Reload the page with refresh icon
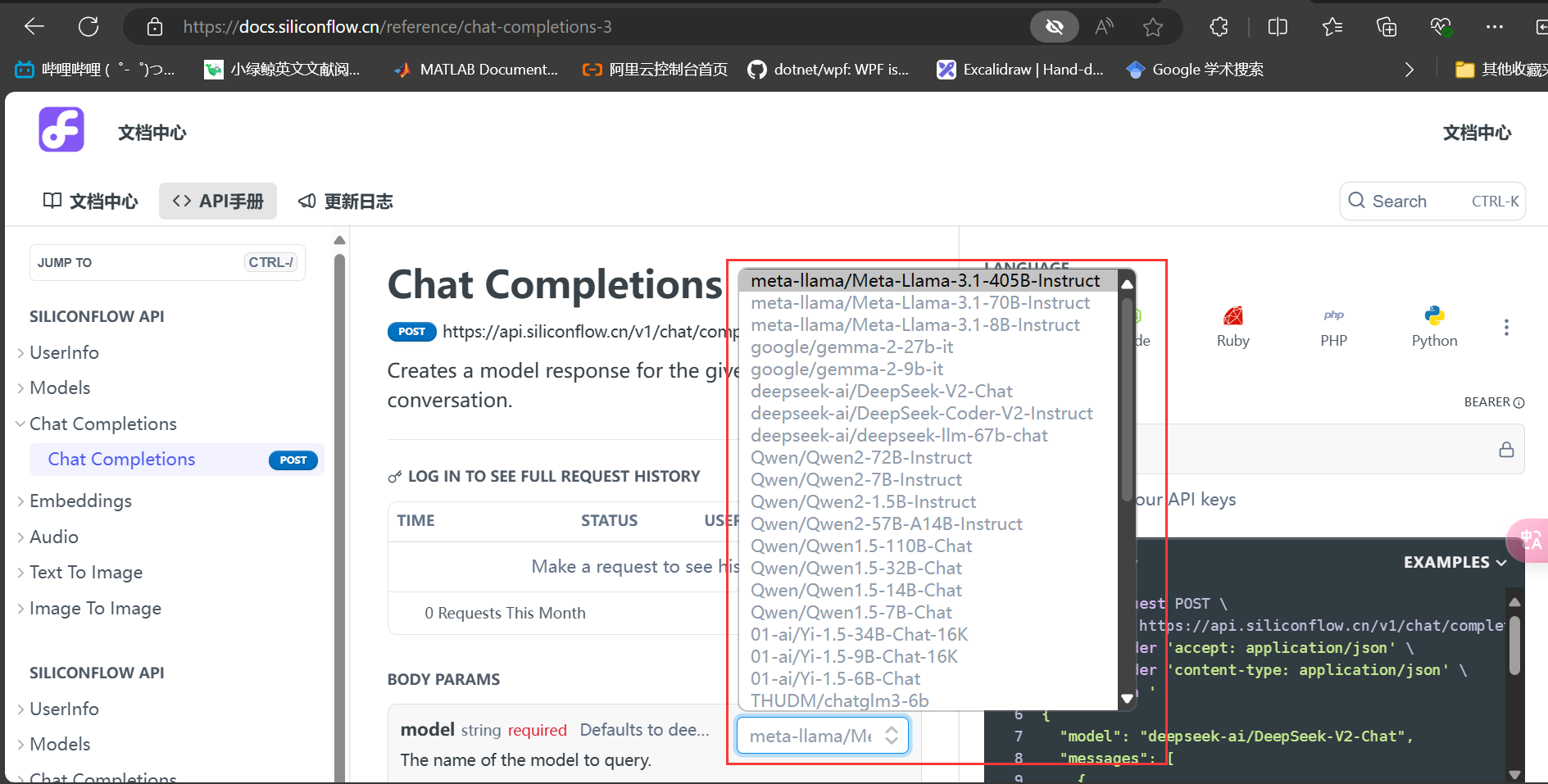Screen dimensions: 1548x784 tap(89, 27)
